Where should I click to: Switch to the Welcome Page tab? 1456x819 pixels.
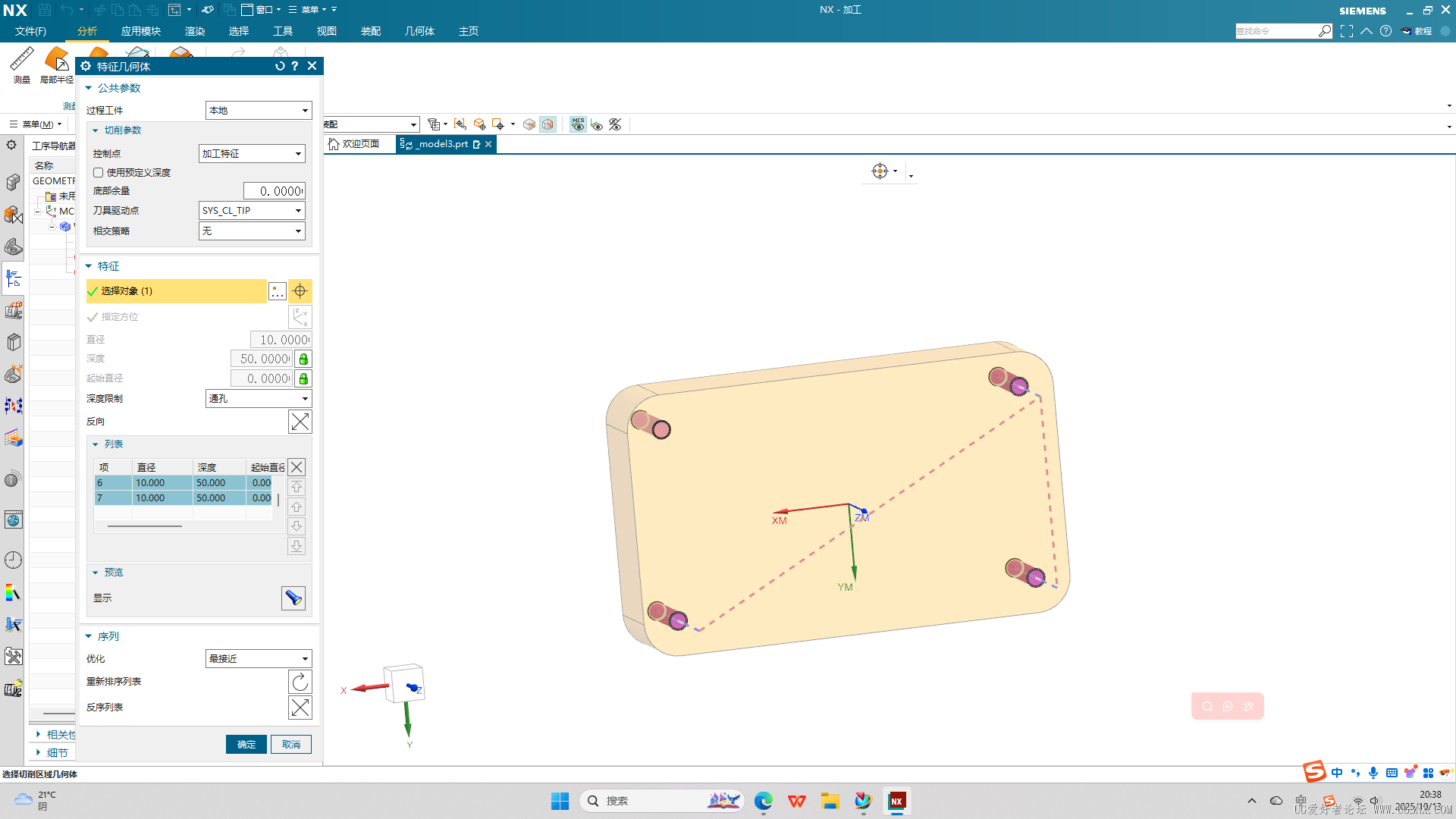355,144
